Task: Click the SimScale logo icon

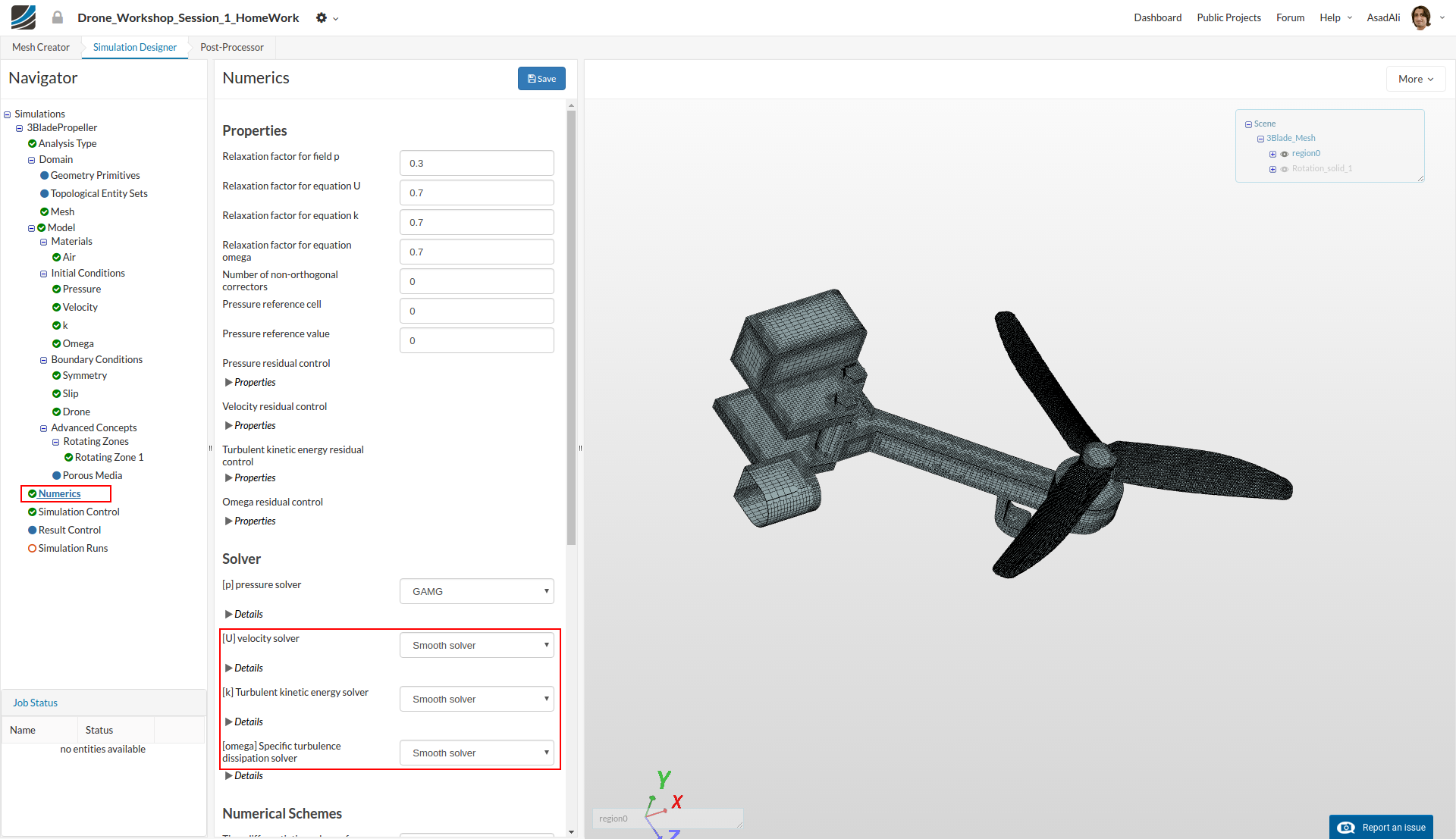Action: 23,17
